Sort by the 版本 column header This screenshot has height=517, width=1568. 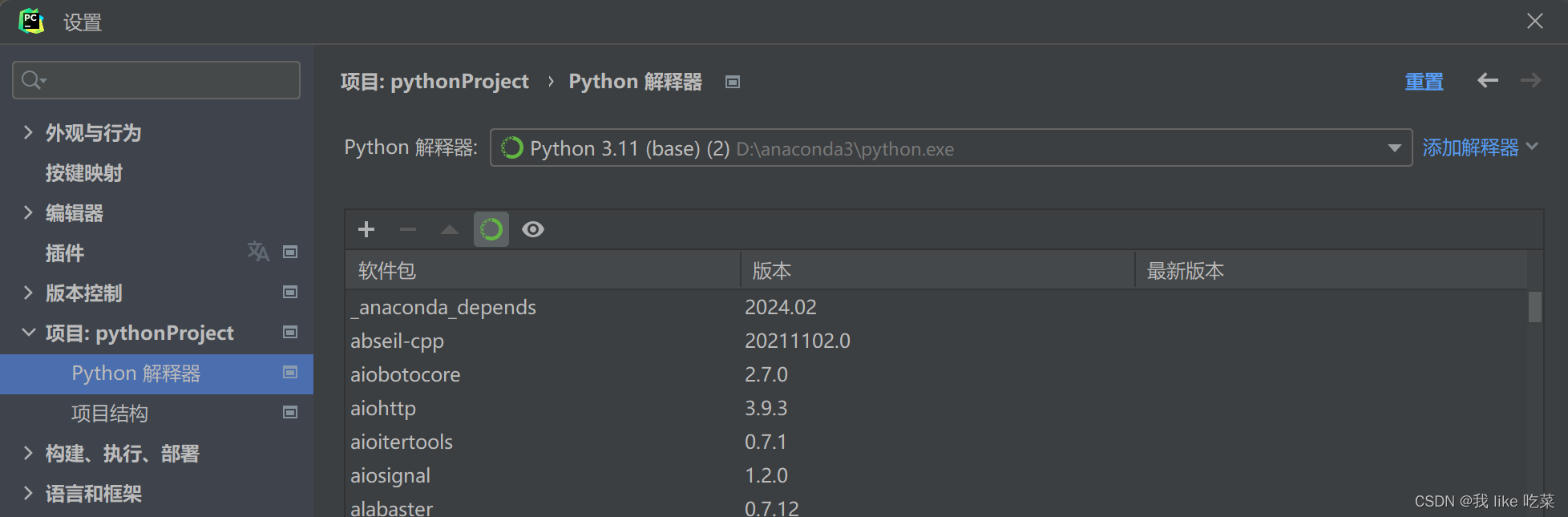[x=938, y=270]
